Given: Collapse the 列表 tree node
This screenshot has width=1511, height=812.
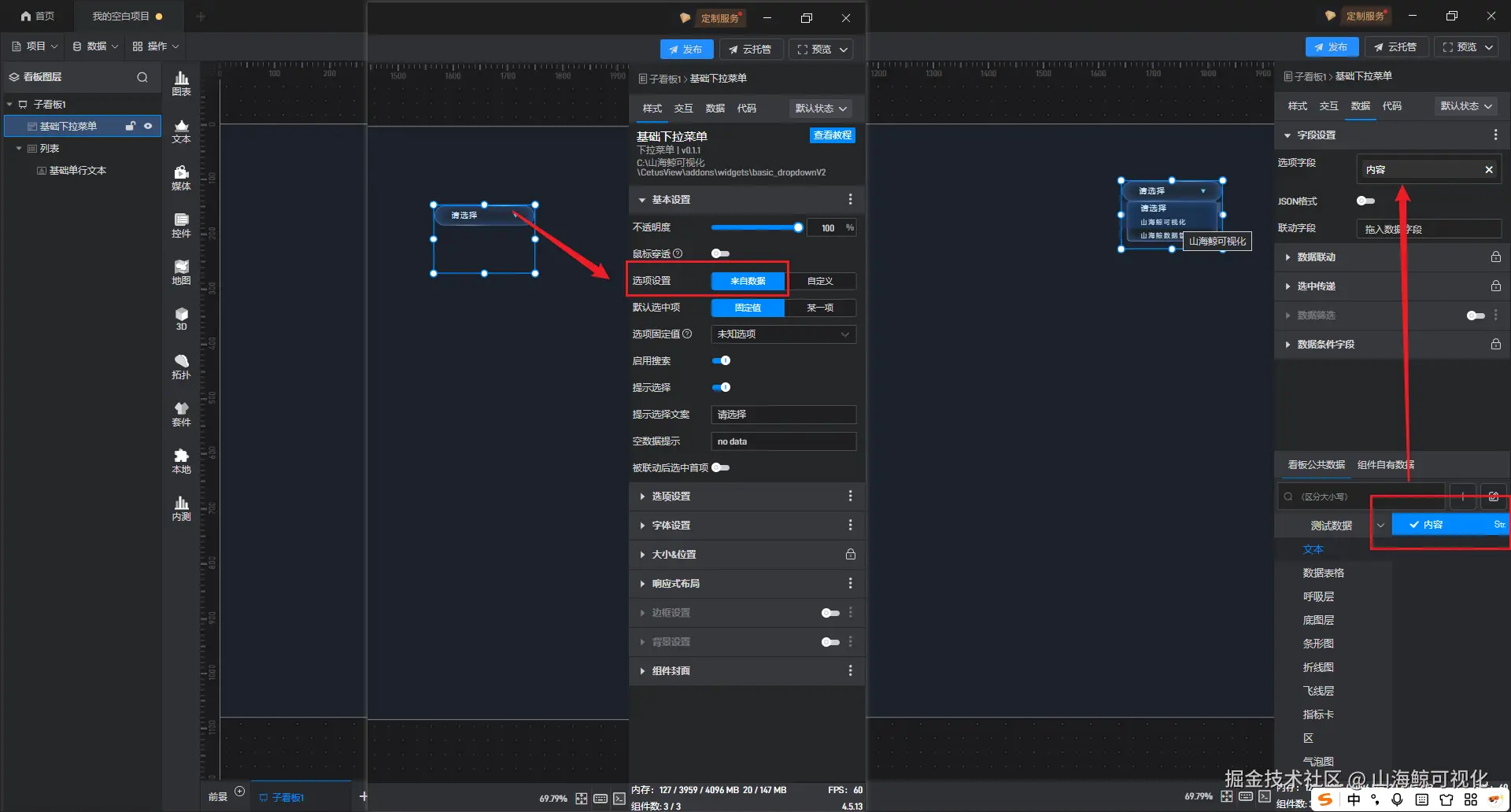Looking at the screenshot, I should click(19, 148).
